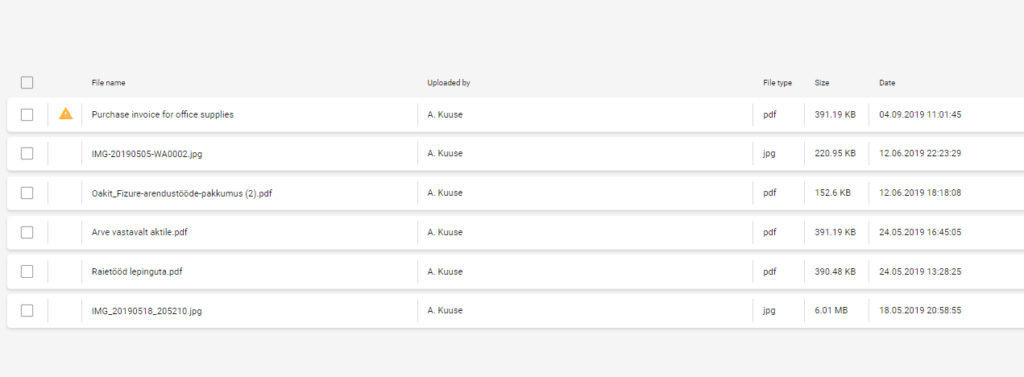Viewport: 1024px width, 377px height.
Task: Click the orange warning triangle icon
Action: click(x=65, y=114)
